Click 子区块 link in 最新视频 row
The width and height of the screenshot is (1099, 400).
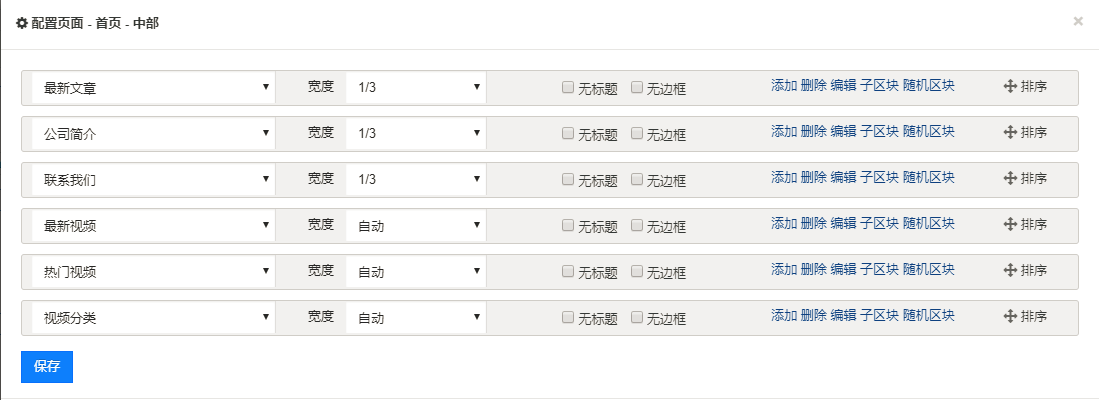879,223
